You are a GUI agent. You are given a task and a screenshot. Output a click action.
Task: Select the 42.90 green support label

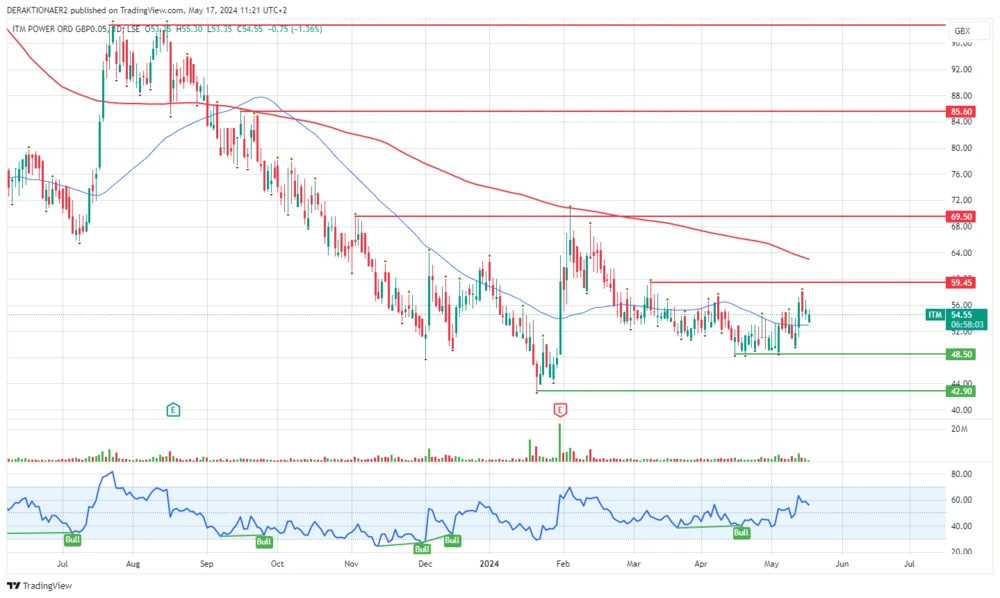tap(961, 391)
